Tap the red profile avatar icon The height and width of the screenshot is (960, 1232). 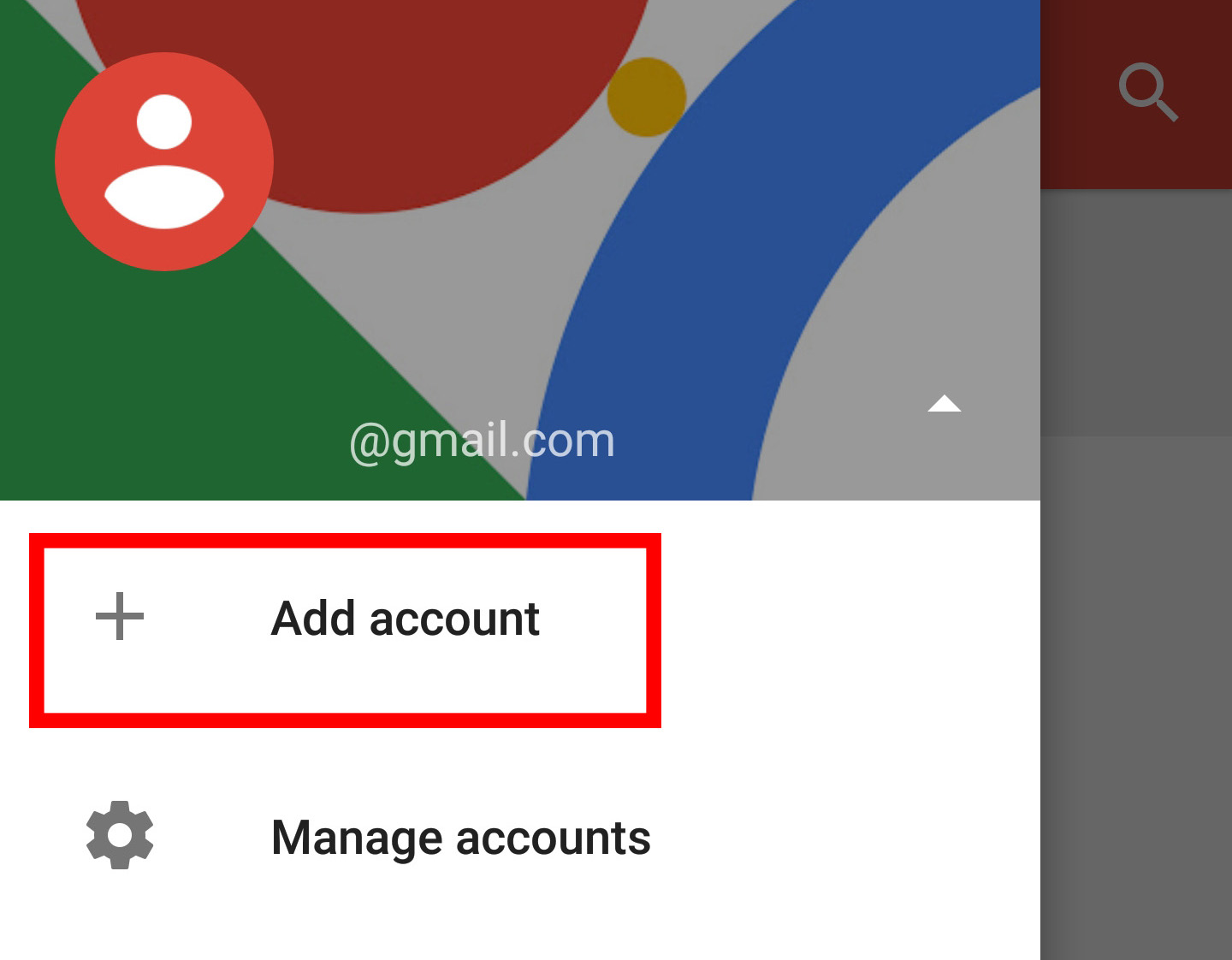point(164,162)
